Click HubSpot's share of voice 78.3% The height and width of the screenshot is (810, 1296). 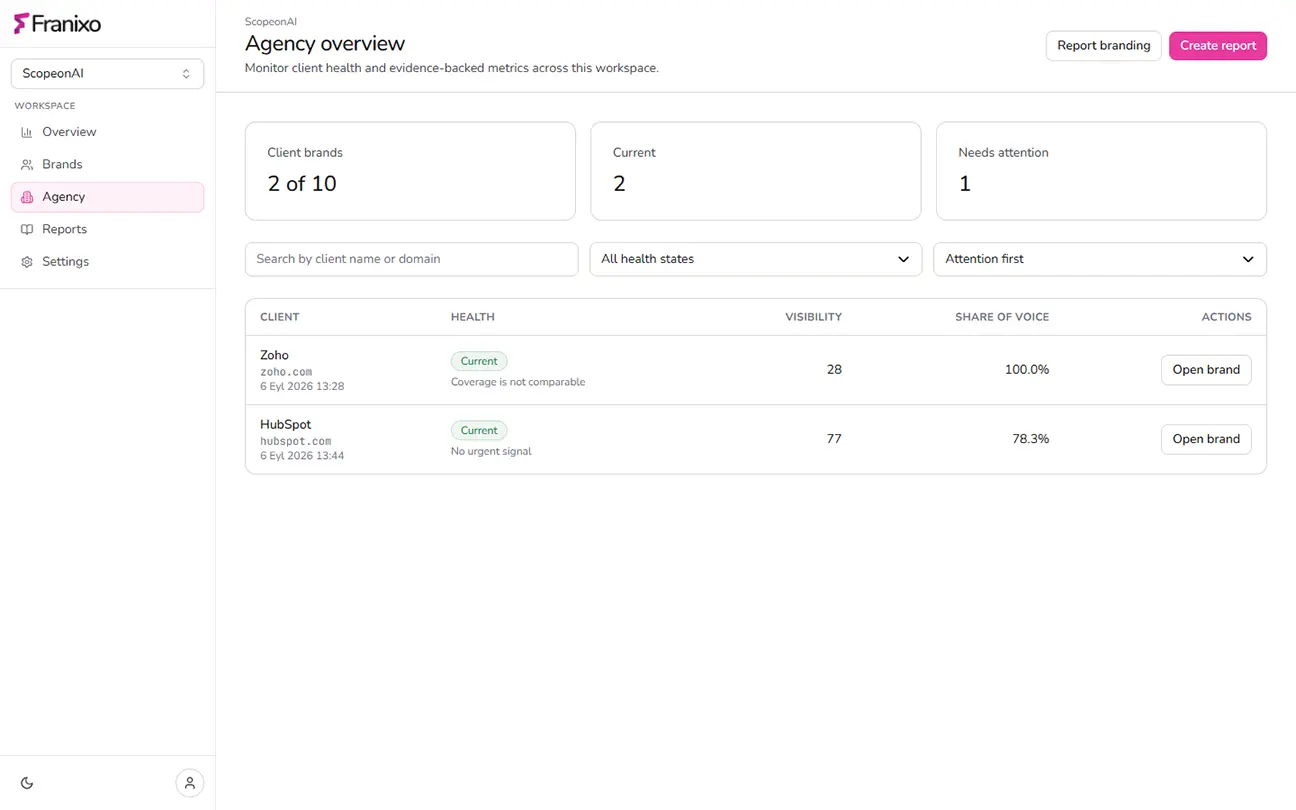(1031, 439)
